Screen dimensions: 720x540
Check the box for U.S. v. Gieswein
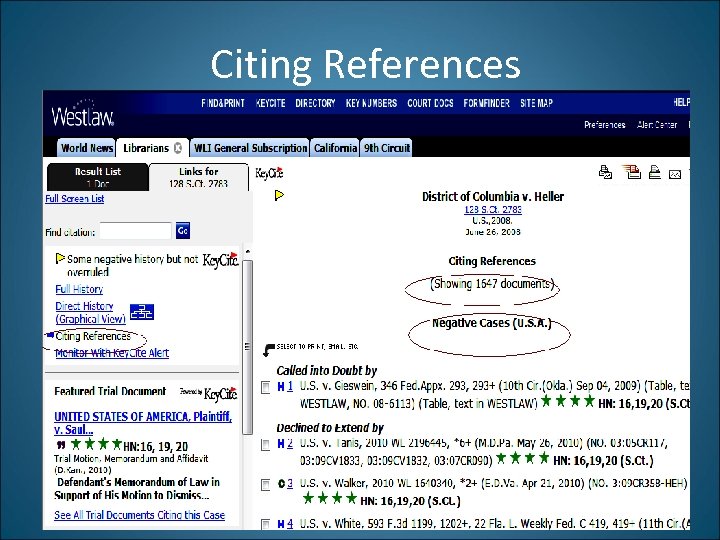(x=265, y=388)
